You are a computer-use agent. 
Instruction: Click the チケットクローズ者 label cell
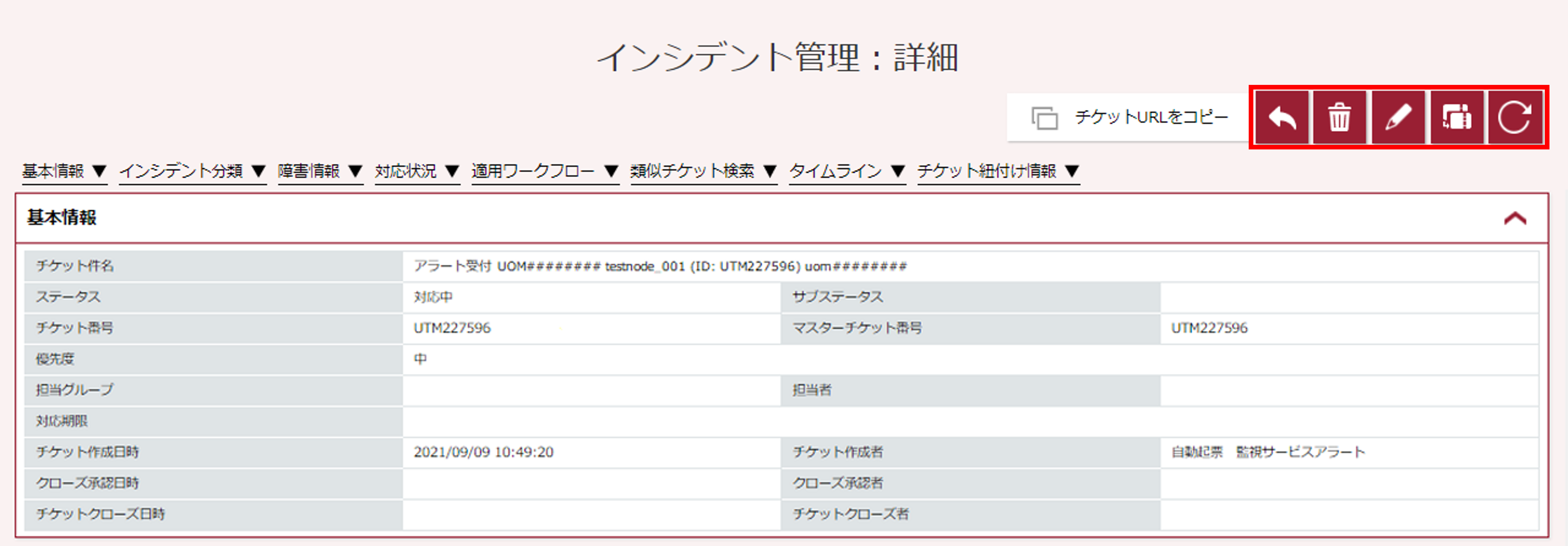[970, 514]
